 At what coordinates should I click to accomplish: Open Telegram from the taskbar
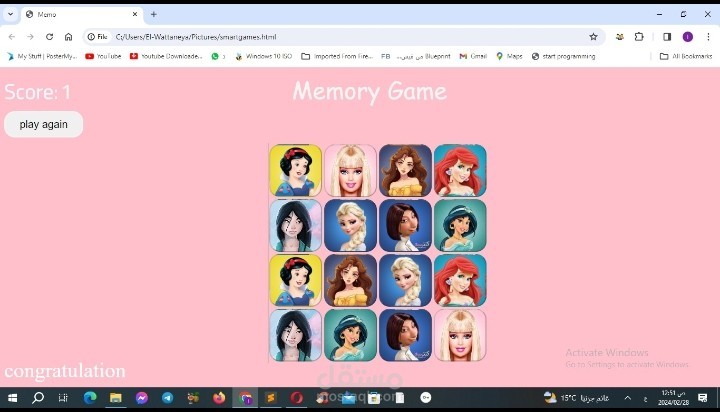tap(168, 398)
